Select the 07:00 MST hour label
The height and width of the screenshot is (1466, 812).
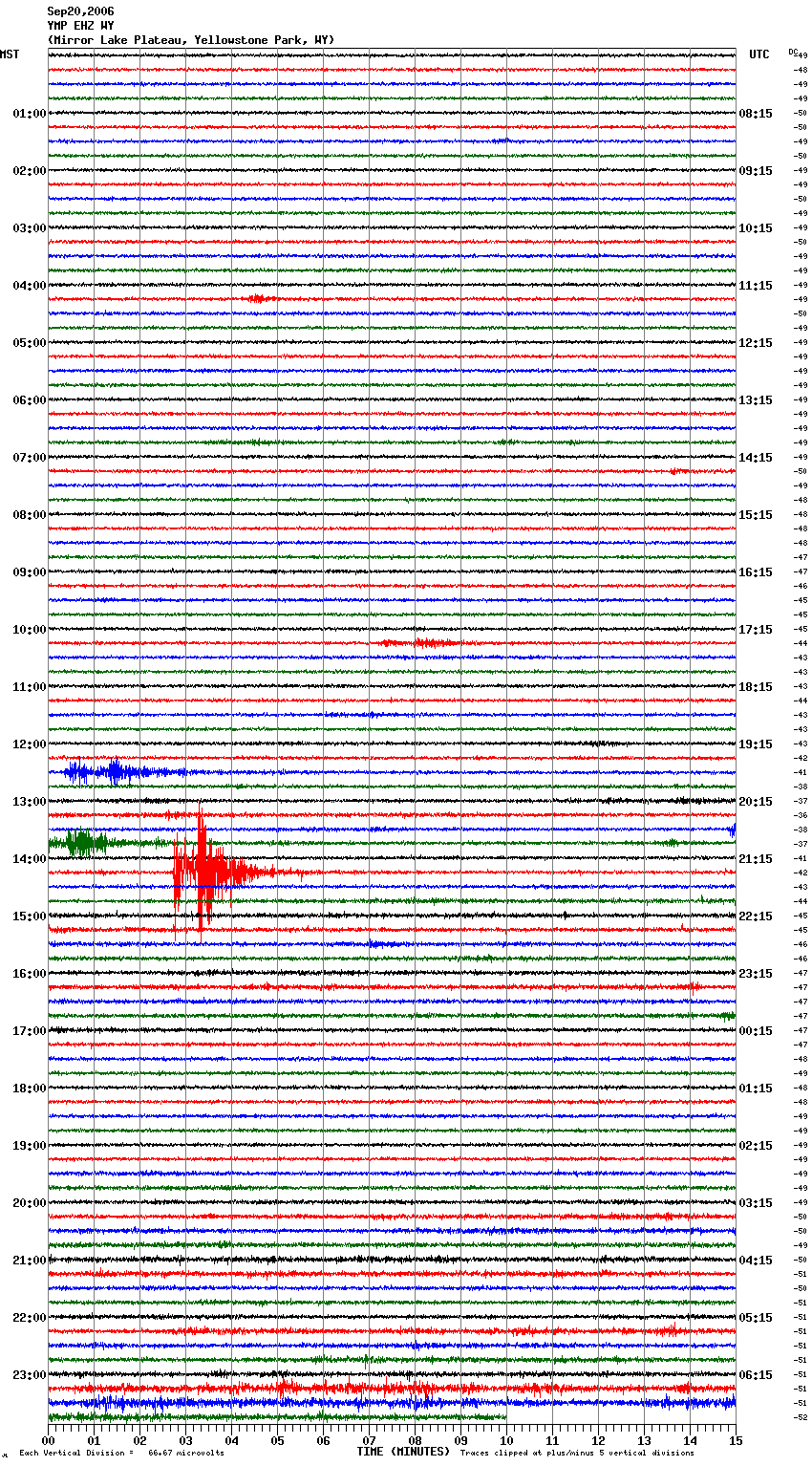tap(30, 458)
